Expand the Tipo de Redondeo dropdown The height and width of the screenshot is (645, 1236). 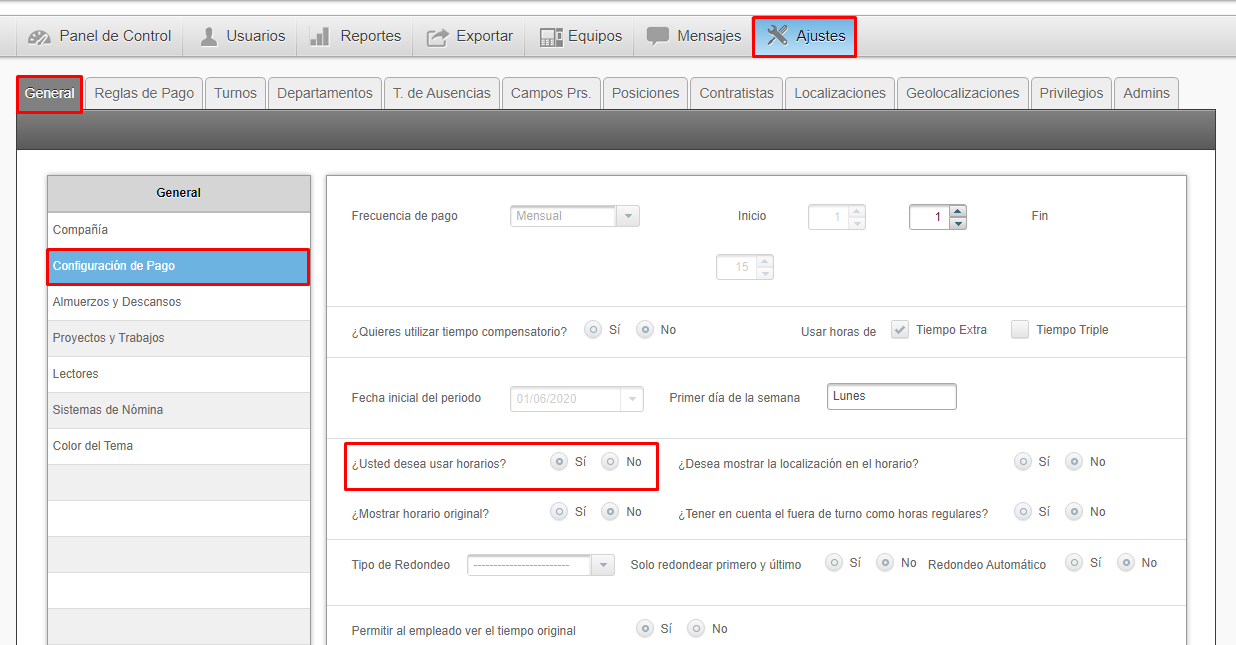pyautogui.click(x=602, y=565)
